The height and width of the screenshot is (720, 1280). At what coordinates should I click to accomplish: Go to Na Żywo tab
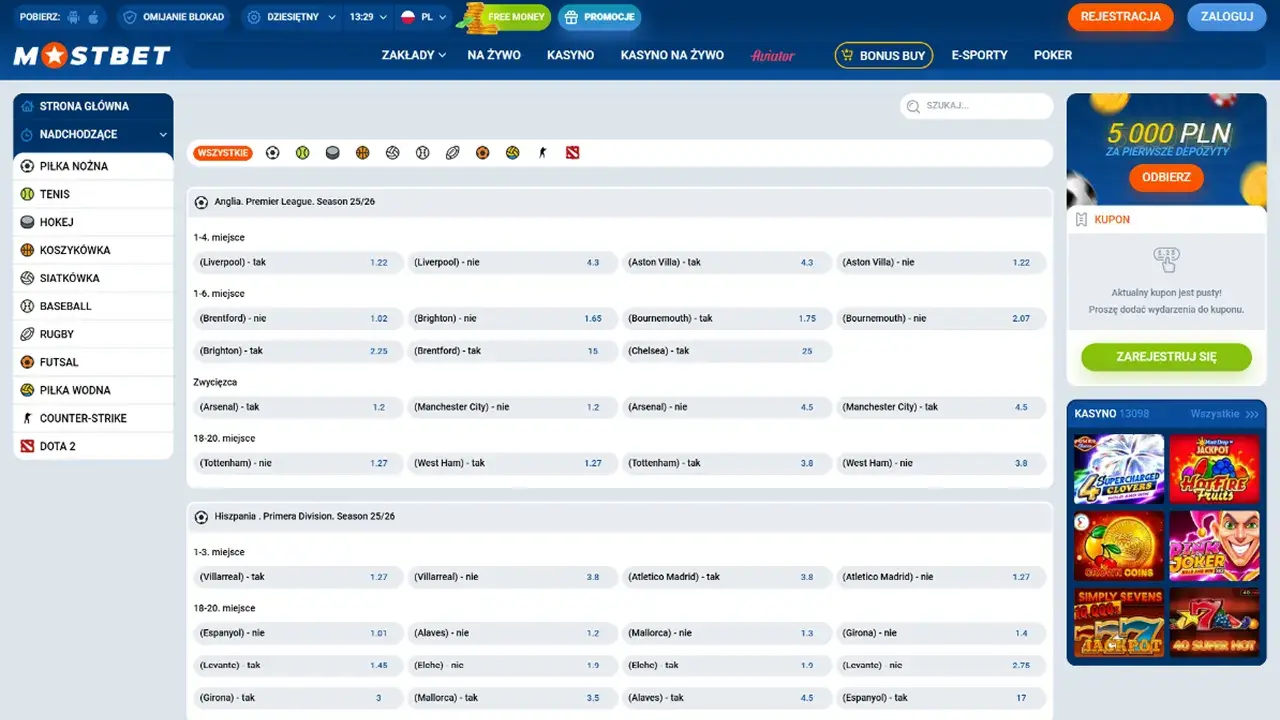click(x=494, y=56)
